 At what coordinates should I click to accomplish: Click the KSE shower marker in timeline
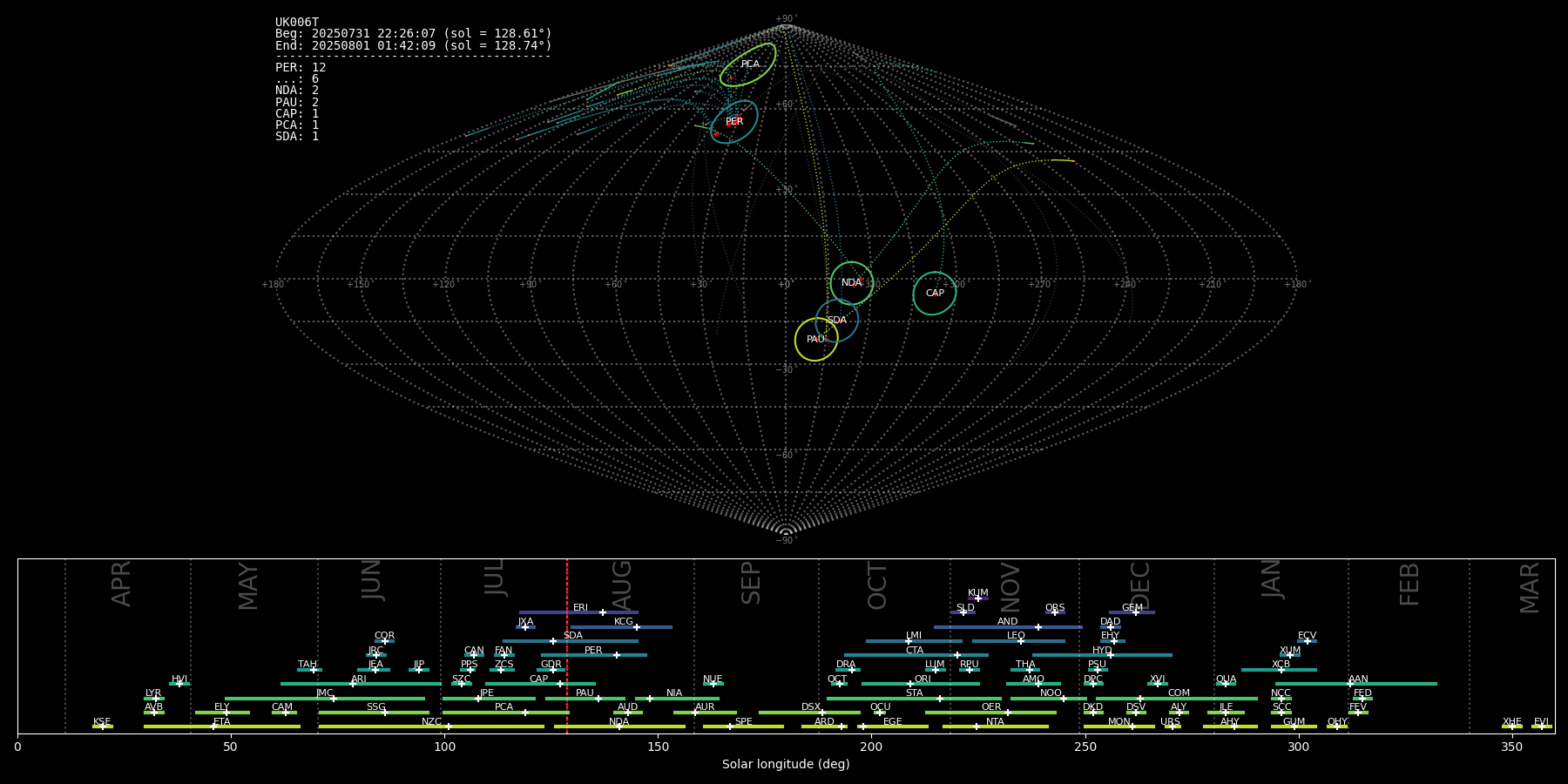[x=103, y=727]
